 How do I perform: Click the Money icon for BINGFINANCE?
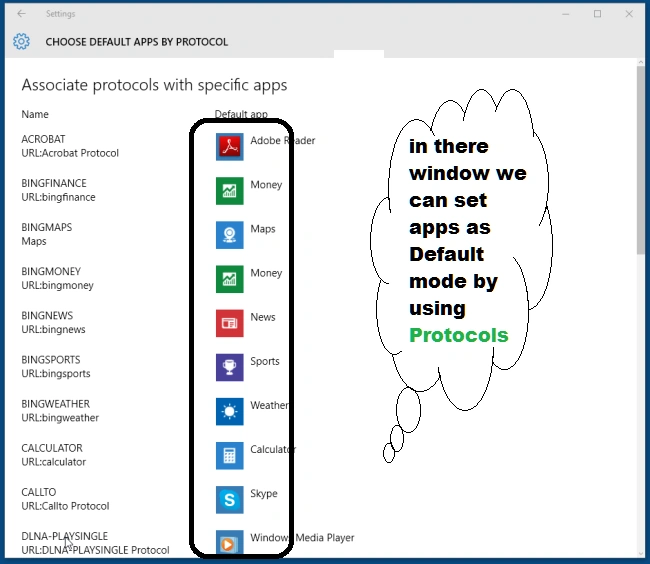pyautogui.click(x=230, y=191)
